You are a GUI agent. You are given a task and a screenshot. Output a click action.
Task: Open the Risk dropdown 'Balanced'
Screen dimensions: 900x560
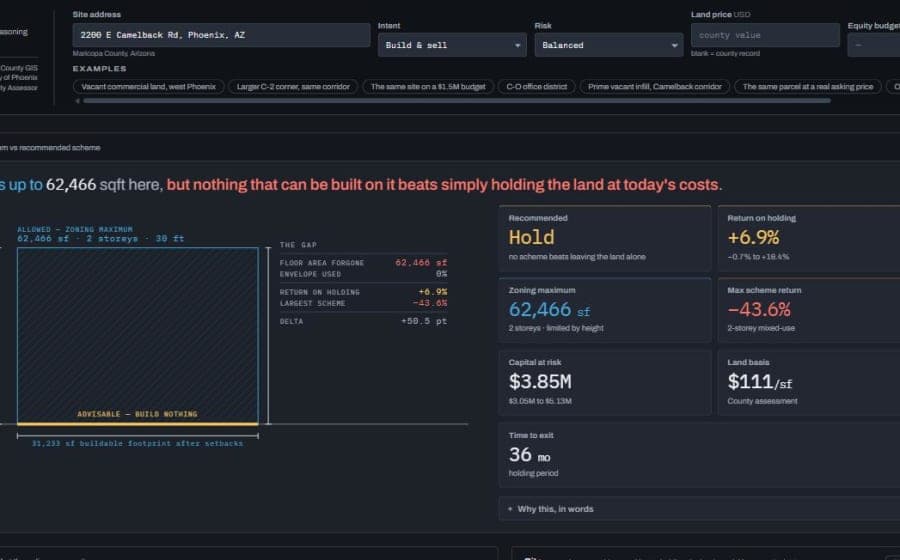pos(608,45)
